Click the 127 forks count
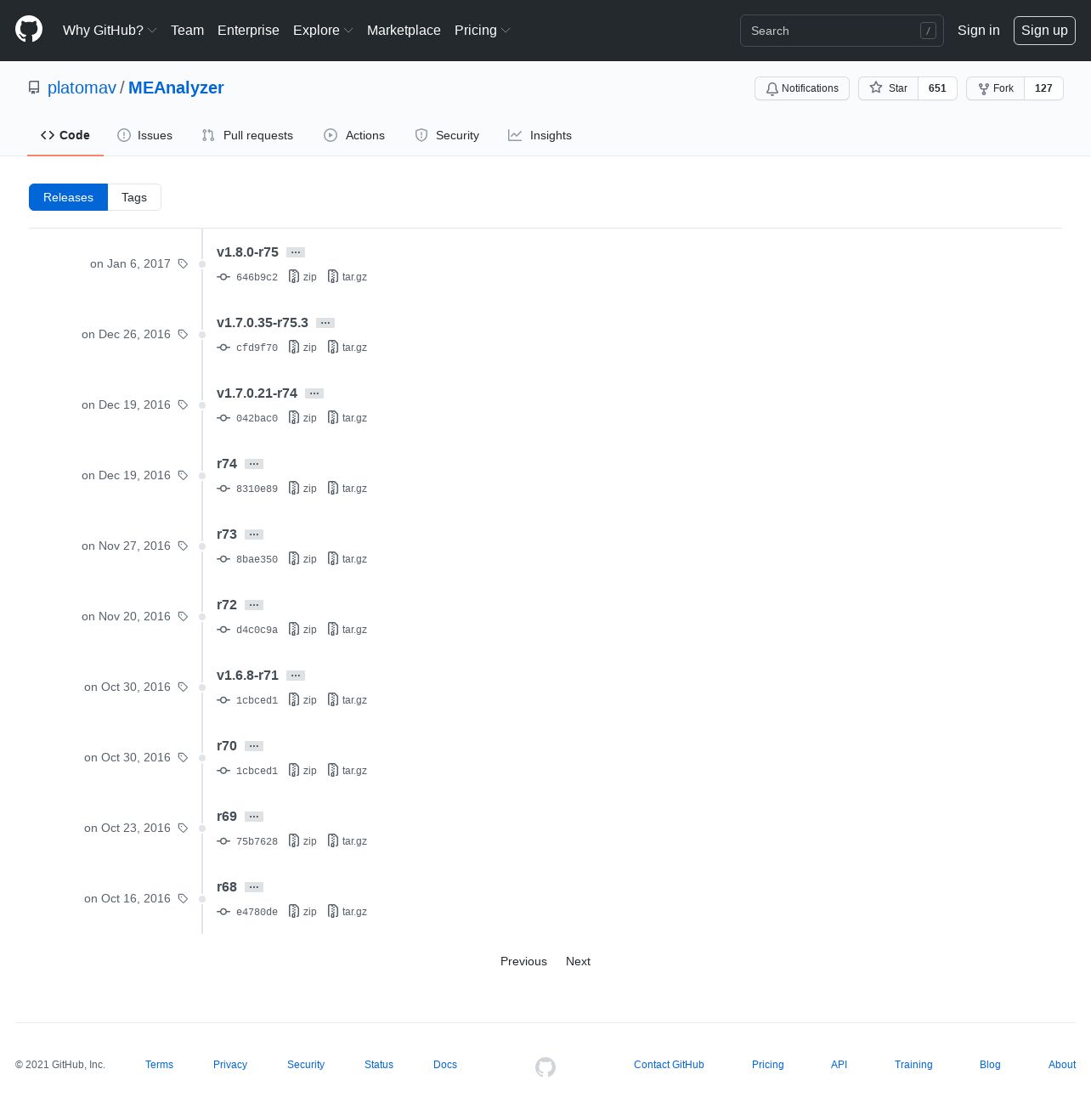Screen dimensions: 1091x1120 click(x=1043, y=88)
